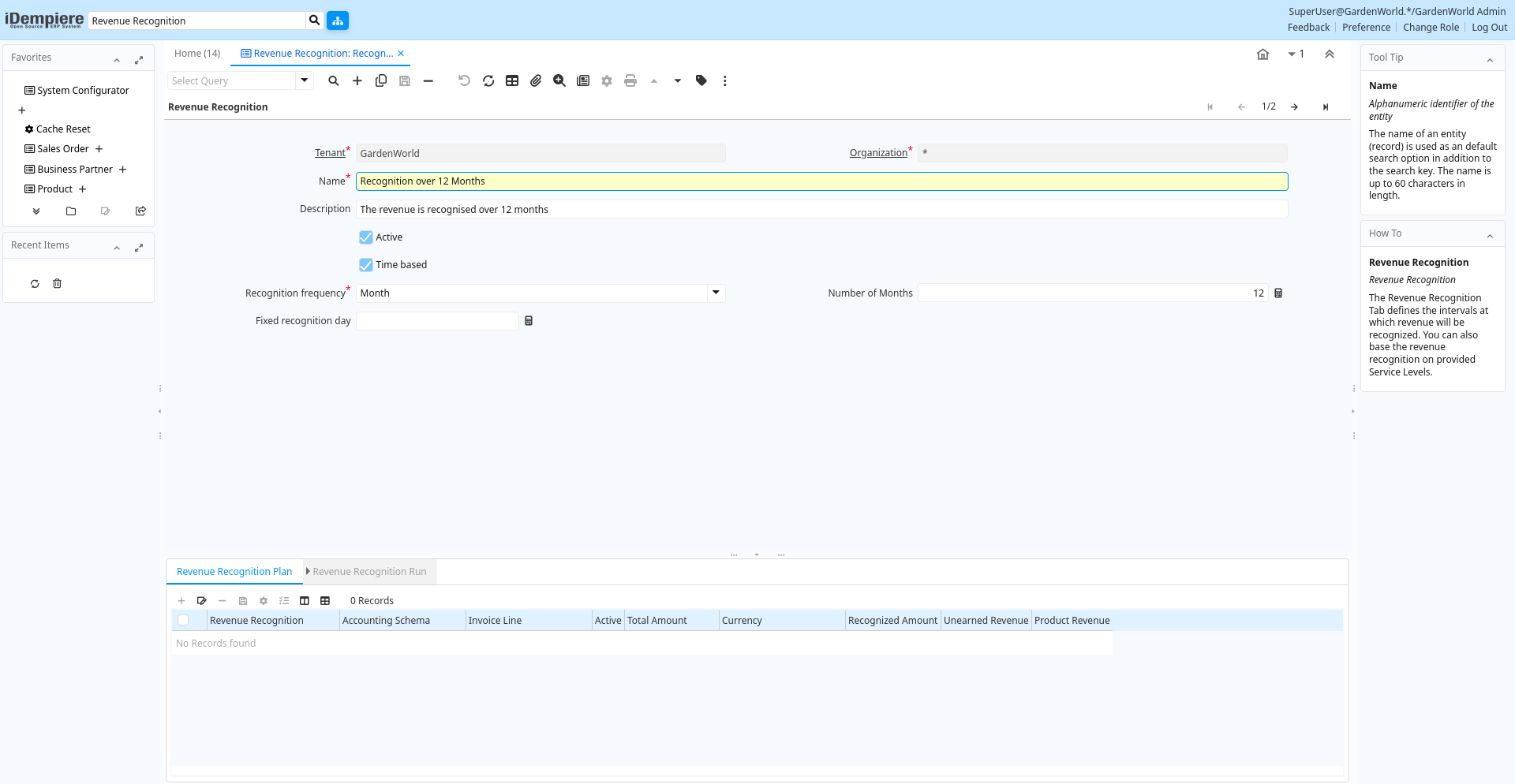Screen dimensions: 1515x784
Task: Click the Print icon in toolbar
Action: [x=630, y=80]
